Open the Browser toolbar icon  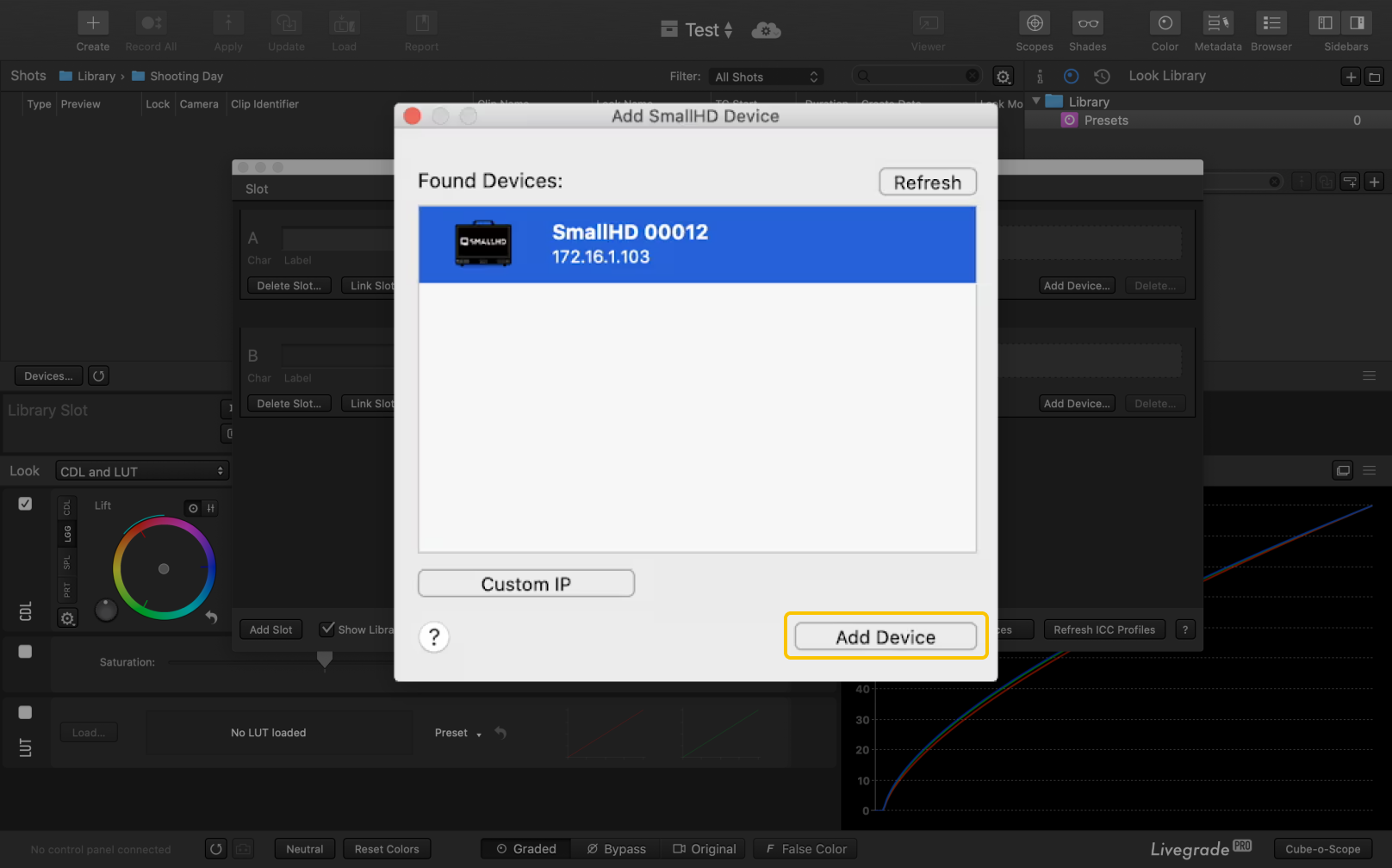(1271, 23)
